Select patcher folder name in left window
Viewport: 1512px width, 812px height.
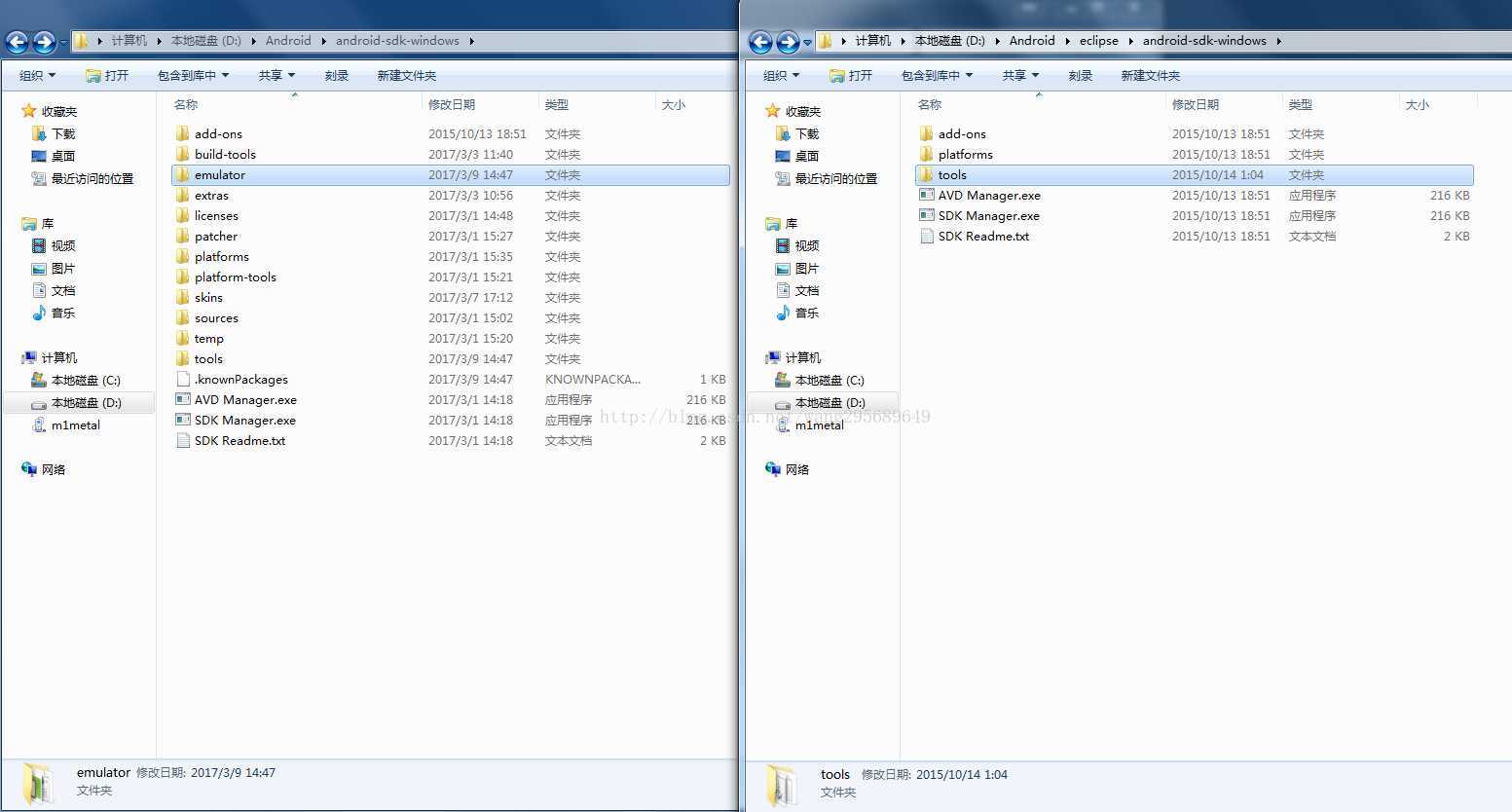tap(216, 237)
